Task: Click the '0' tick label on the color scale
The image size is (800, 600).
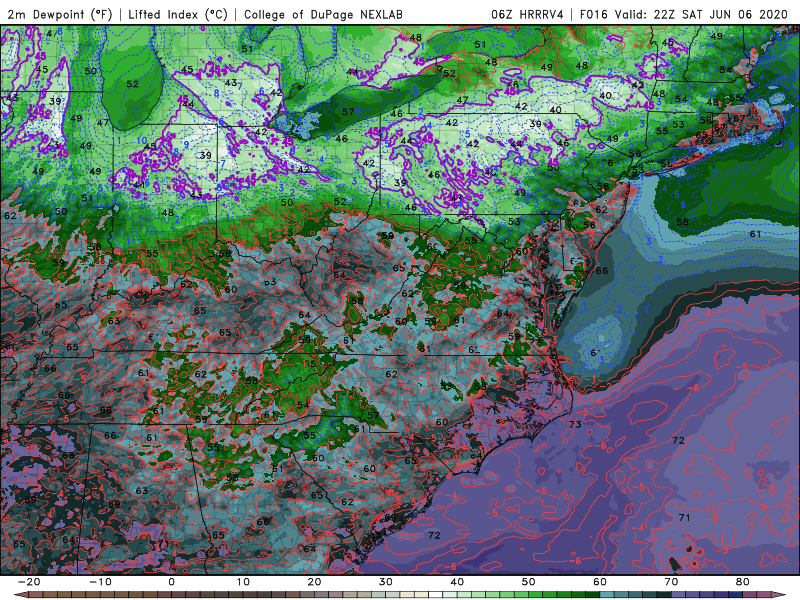Action: [171, 582]
